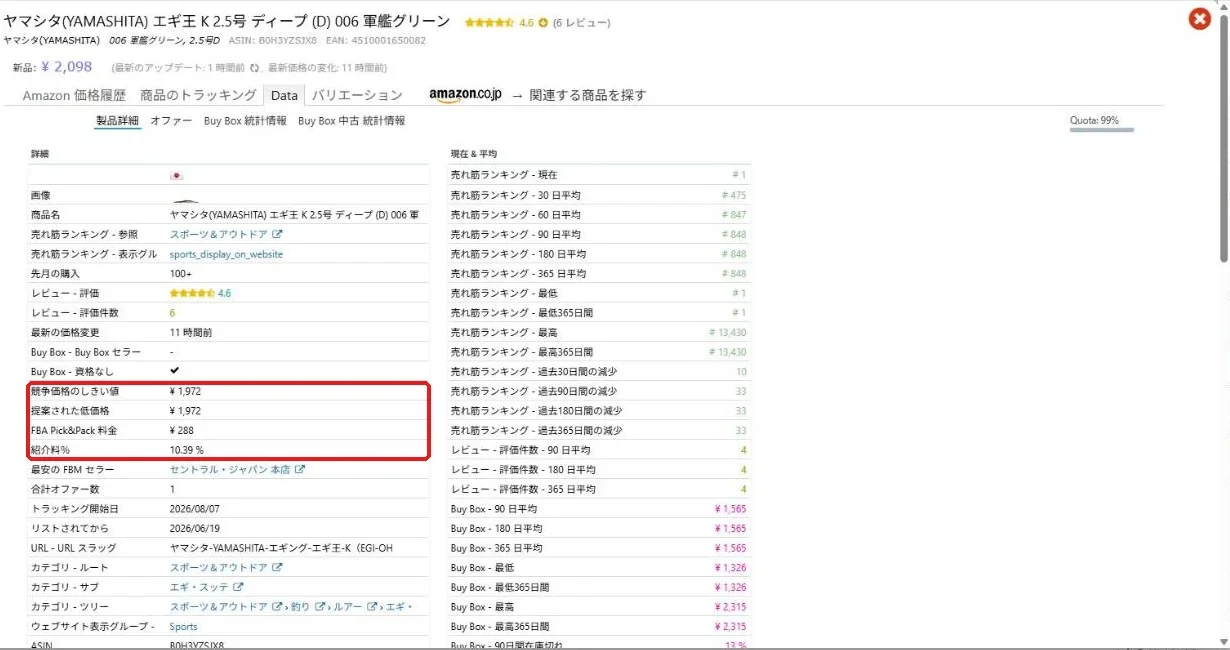Screen dimensions: 1230x650
Task: Click # 13,430 in the 売れ筋ランキング - 最高 row
Action: [x=728, y=332]
